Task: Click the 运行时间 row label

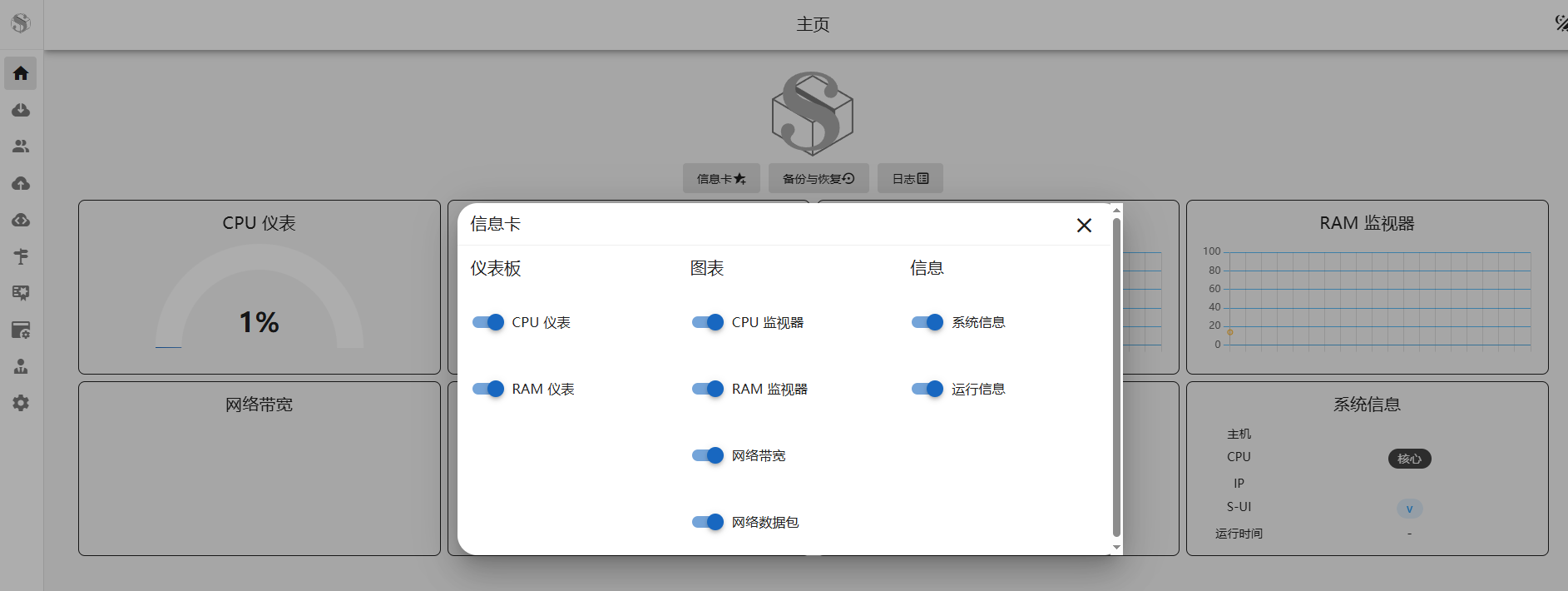Action: pos(1239,534)
